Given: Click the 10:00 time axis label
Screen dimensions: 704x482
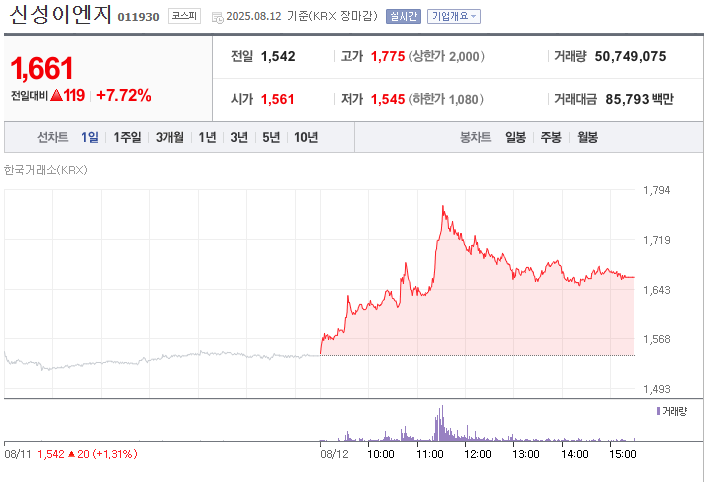Looking at the screenshot, I should [x=381, y=454].
